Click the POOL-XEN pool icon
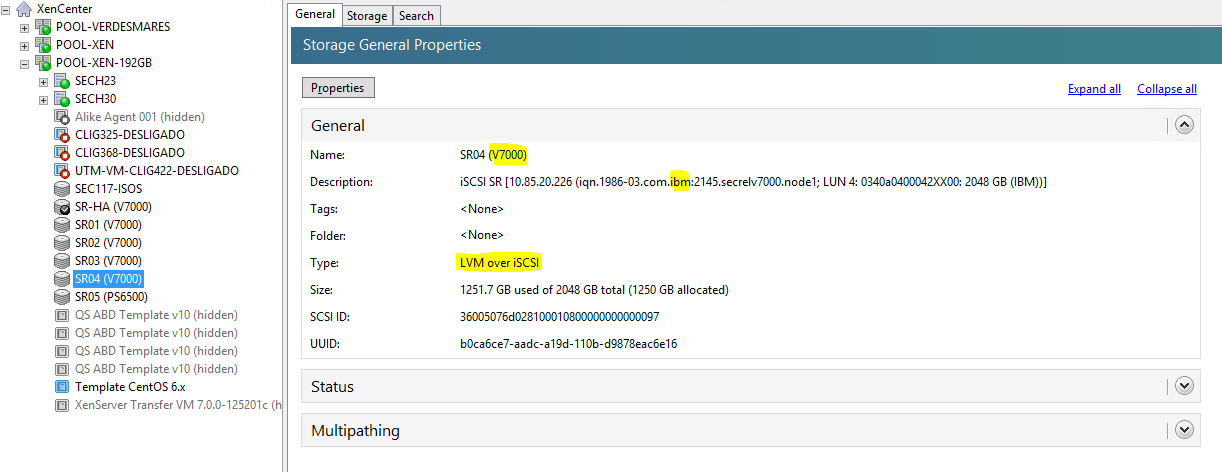 (43, 45)
